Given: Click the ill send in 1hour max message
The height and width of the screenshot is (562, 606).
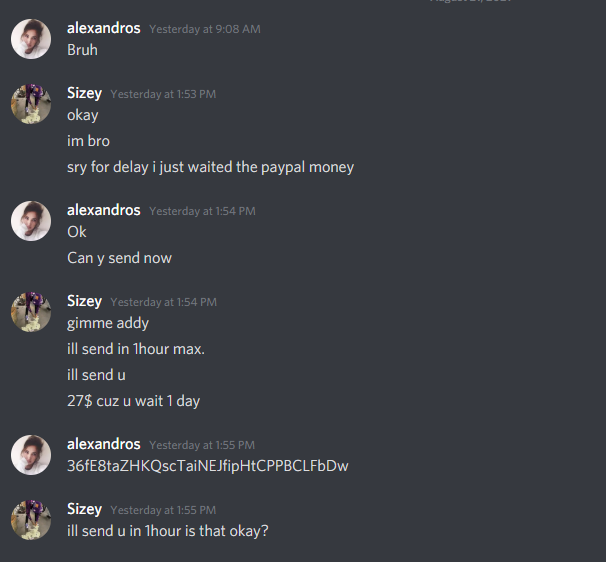Looking at the screenshot, I should [x=136, y=349].
